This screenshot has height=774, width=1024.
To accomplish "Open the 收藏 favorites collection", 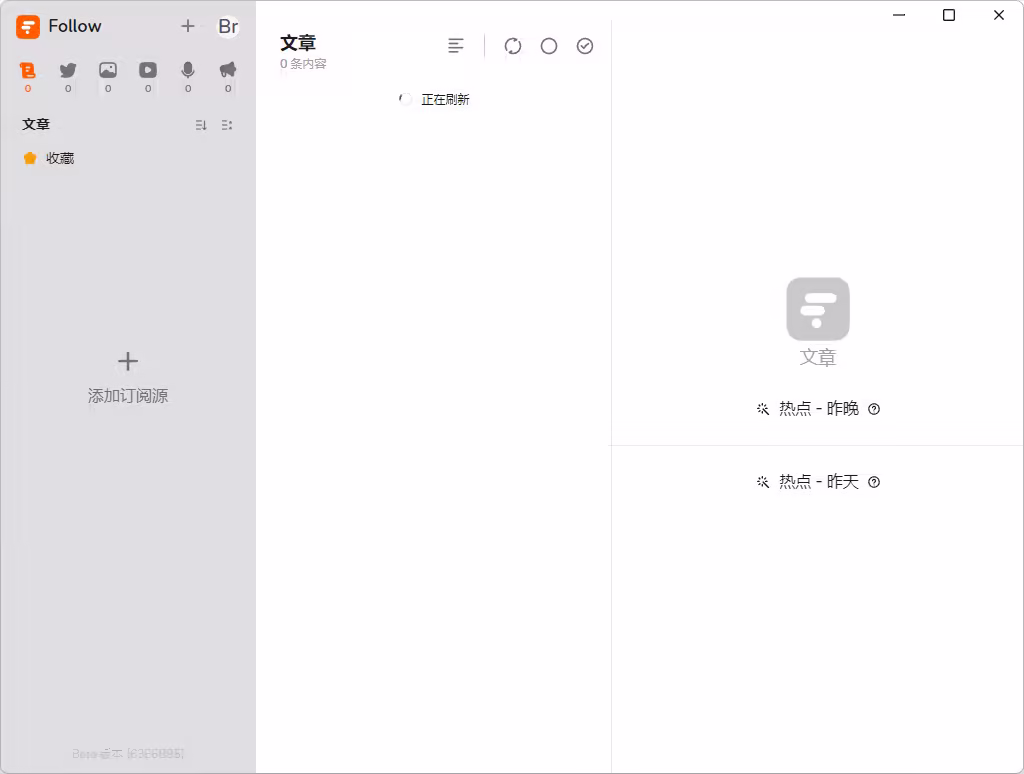I will (60, 158).
